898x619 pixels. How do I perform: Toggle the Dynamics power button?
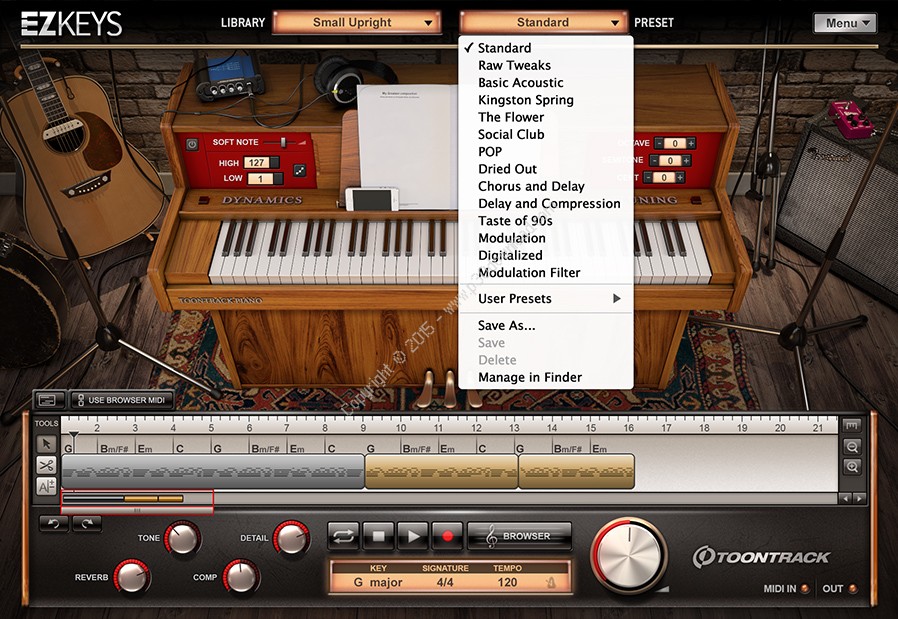pos(193,144)
